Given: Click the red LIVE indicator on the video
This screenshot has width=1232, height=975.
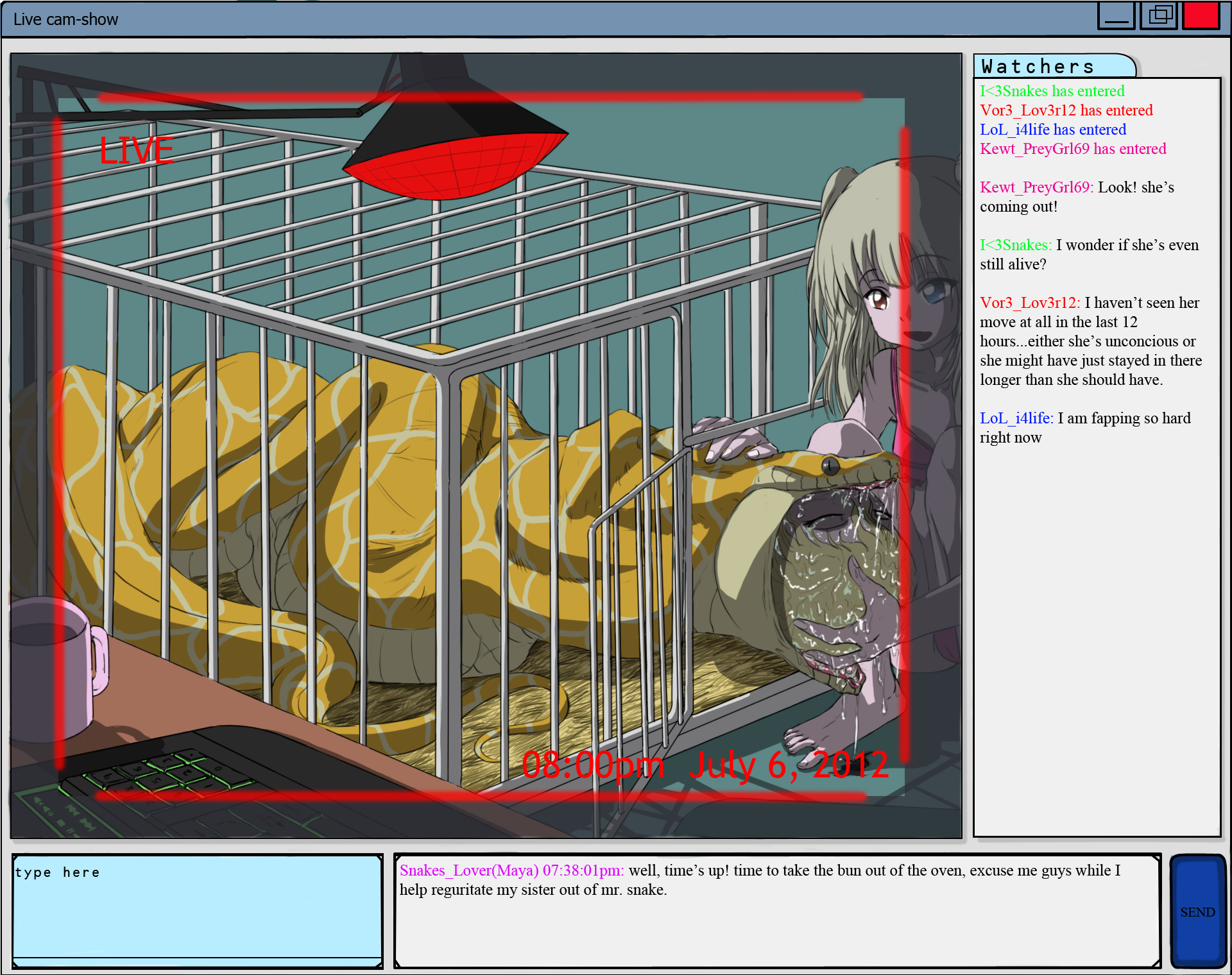Looking at the screenshot, I should 136,151.
